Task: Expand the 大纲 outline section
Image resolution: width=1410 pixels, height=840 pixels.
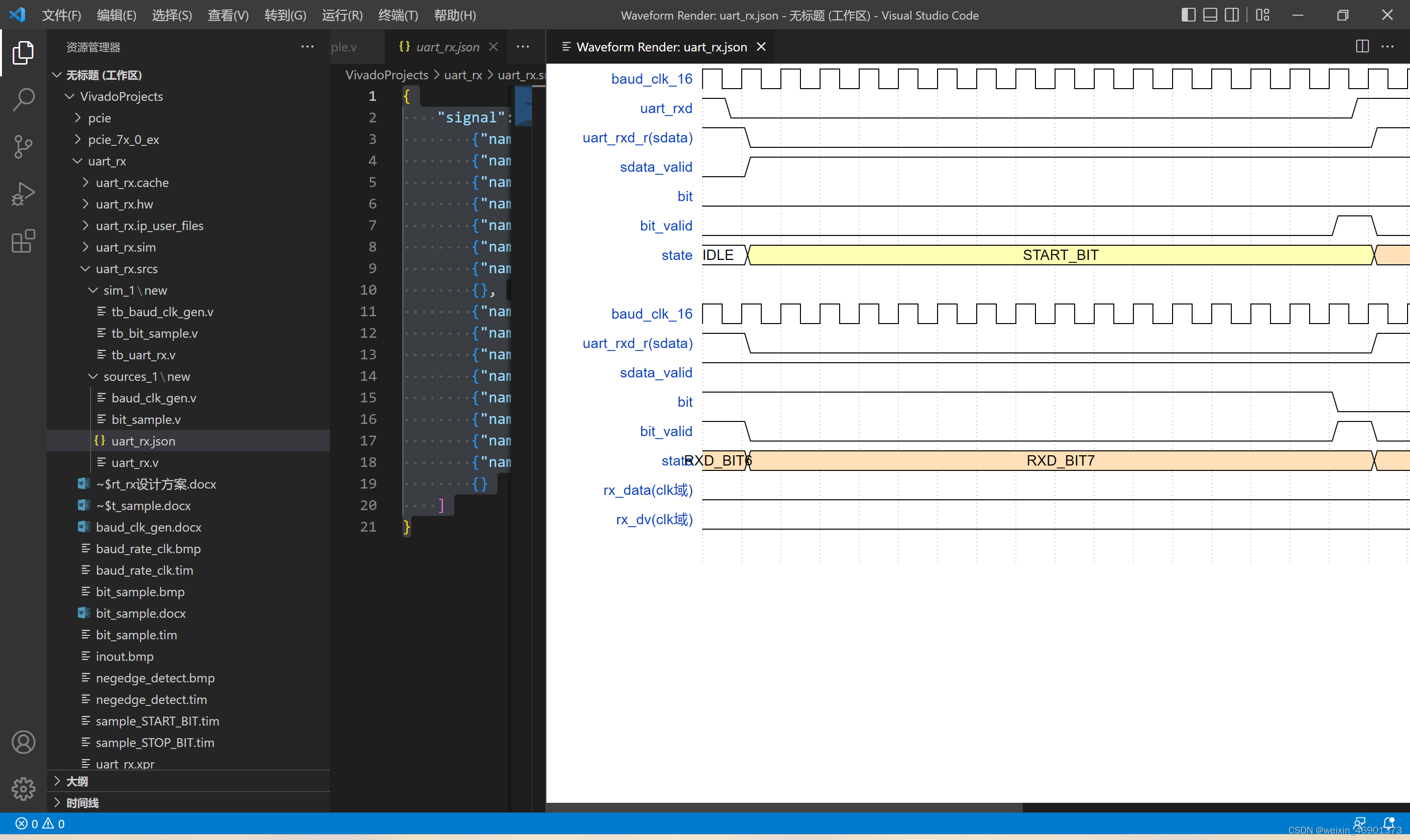Action: tap(77, 781)
